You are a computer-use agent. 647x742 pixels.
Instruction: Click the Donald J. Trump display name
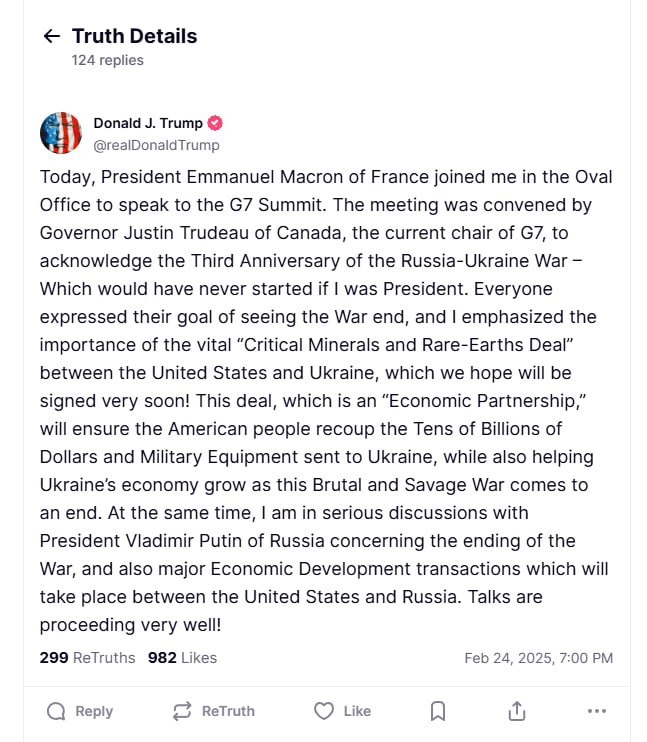148,124
